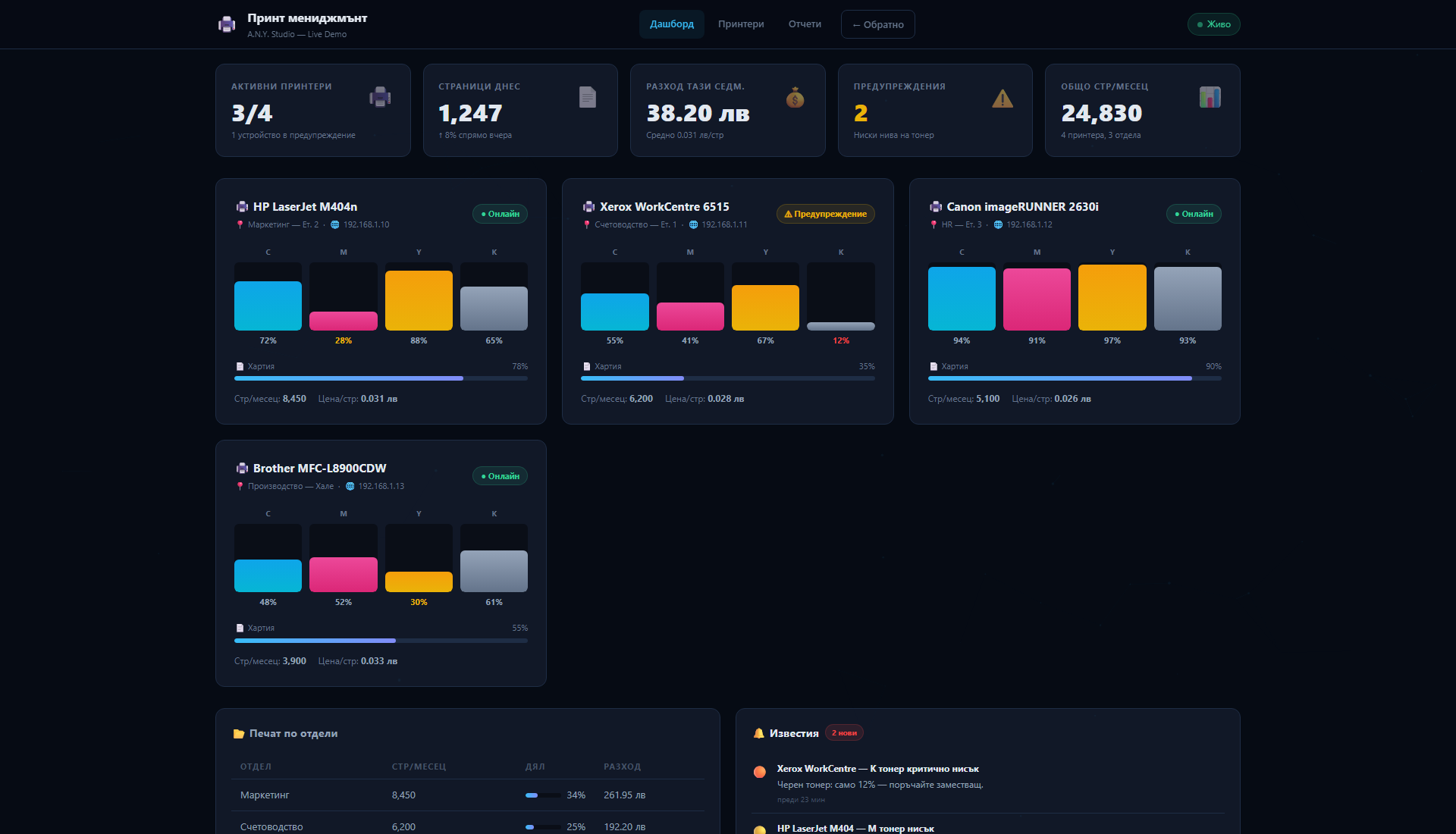Click yellow toner bar on Brother MFC
The image size is (1456, 834).
coord(419,582)
